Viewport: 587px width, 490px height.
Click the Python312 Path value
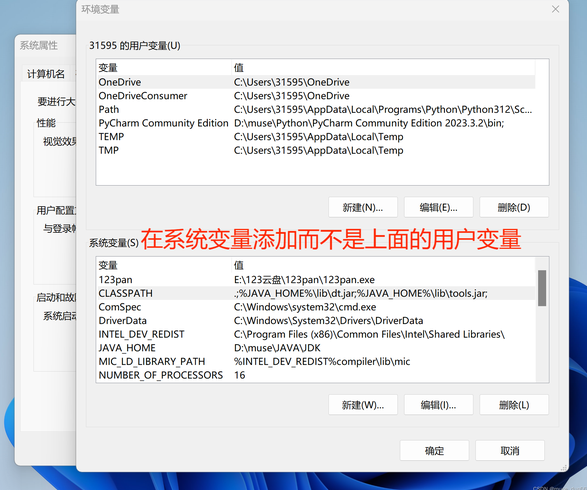click(x=383, y=109)
